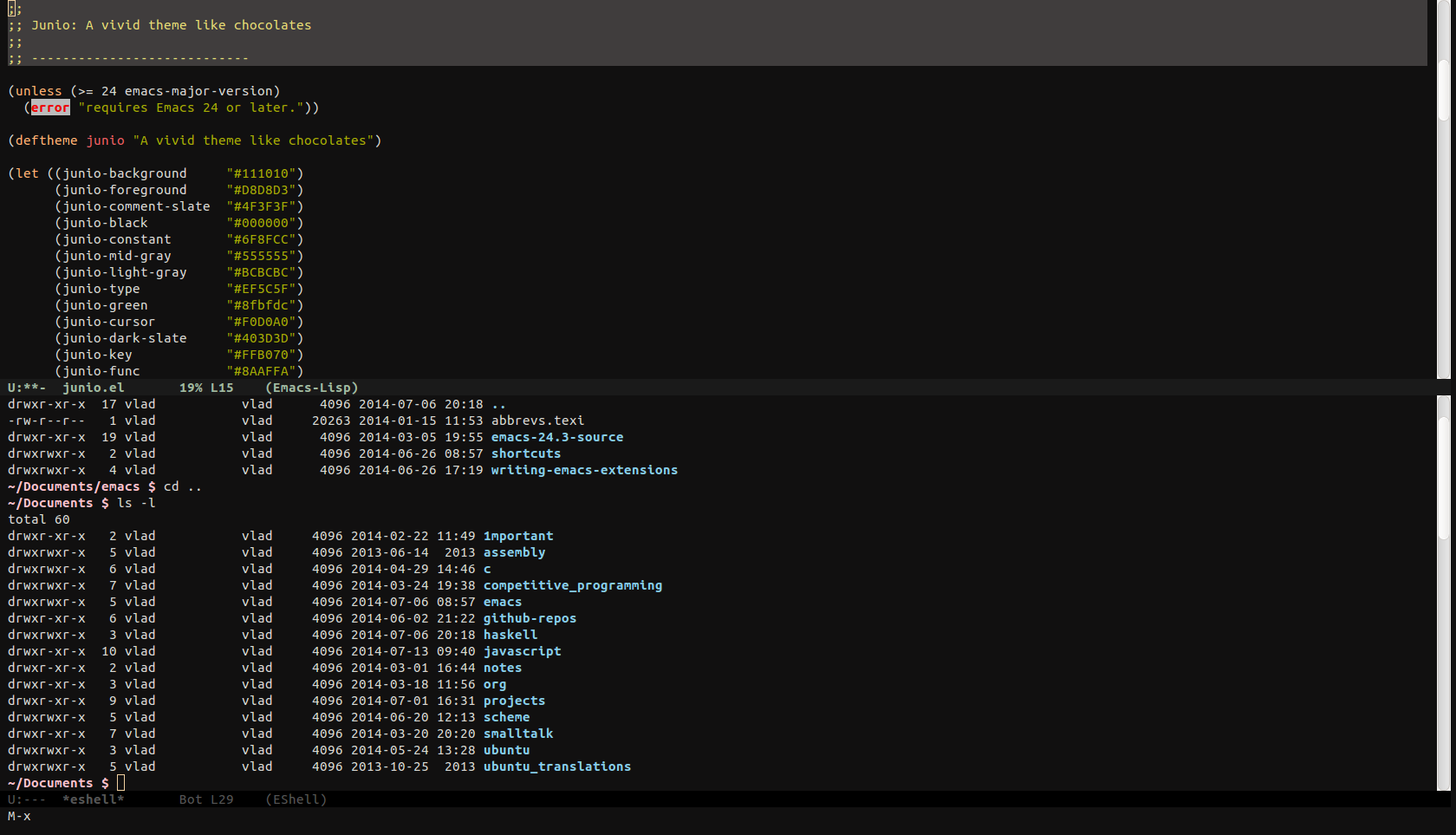Click the notes directory entry

[x=503, y=668]
